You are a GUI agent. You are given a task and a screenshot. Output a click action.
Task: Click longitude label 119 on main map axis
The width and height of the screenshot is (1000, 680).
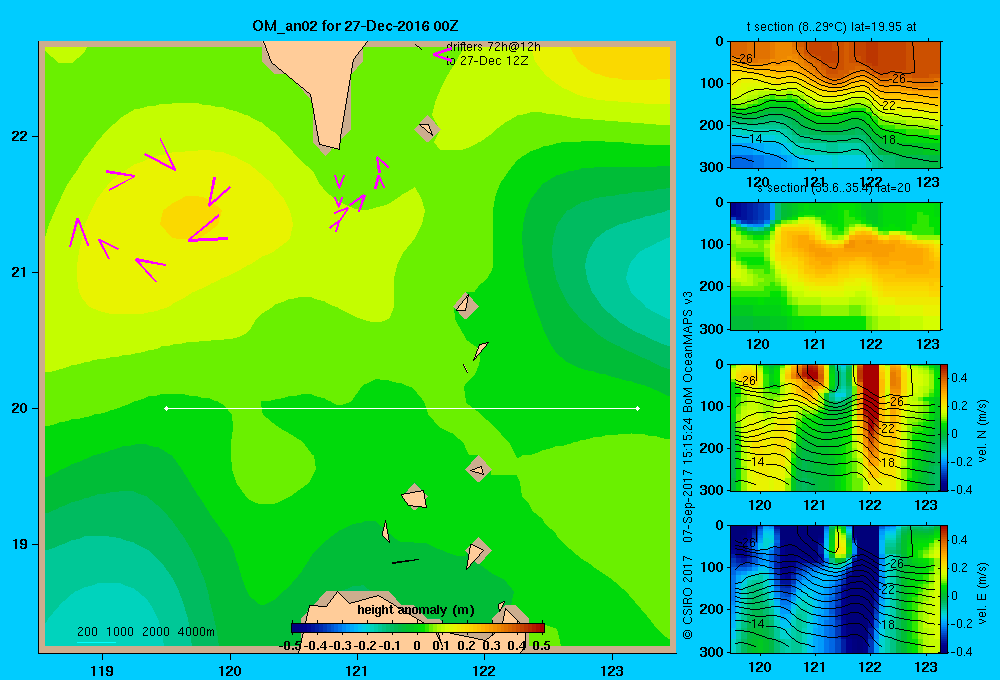click(x=102, y=670)
